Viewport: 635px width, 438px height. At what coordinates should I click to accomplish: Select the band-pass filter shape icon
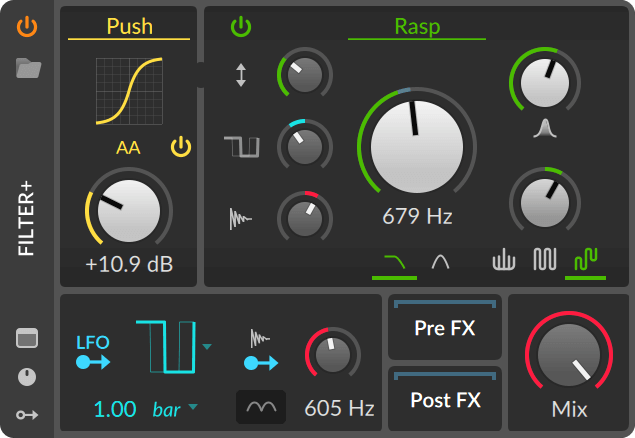[x=439, y=262]
